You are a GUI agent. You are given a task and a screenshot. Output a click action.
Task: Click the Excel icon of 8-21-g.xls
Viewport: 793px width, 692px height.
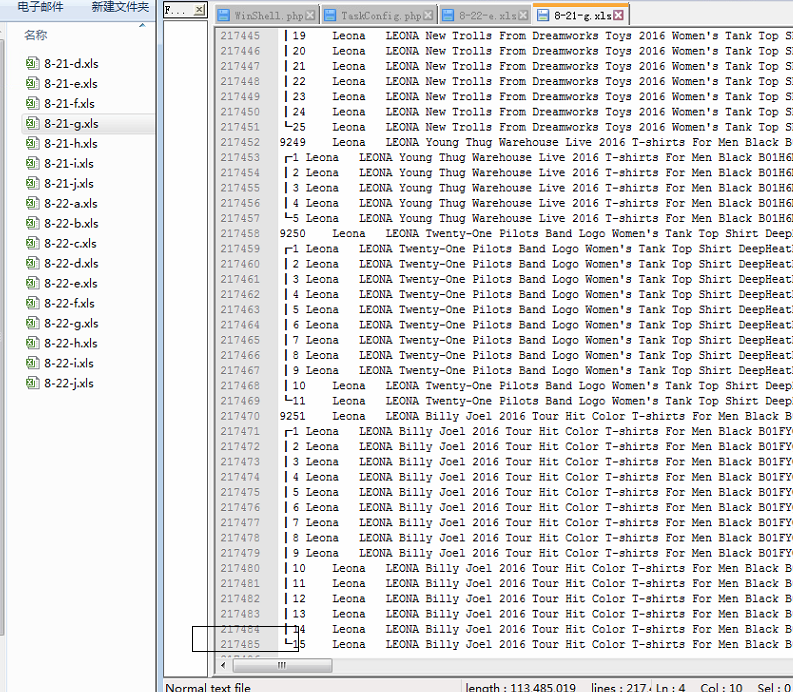coord(32,123)
